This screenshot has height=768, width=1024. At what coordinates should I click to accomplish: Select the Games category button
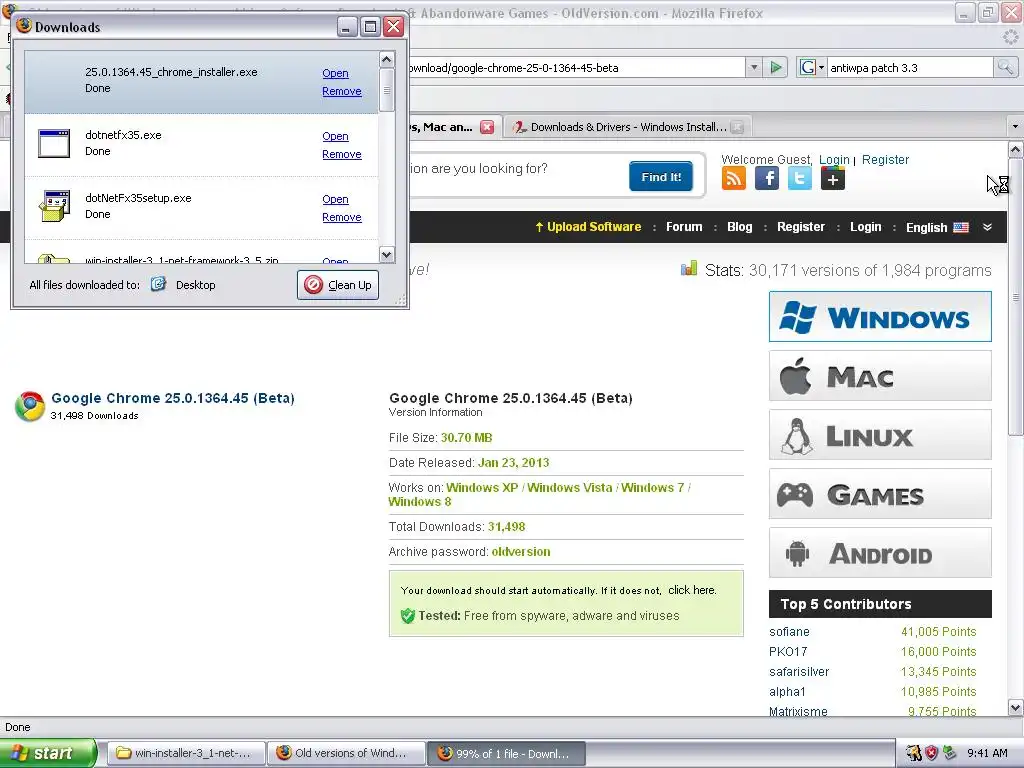point(880,494)
